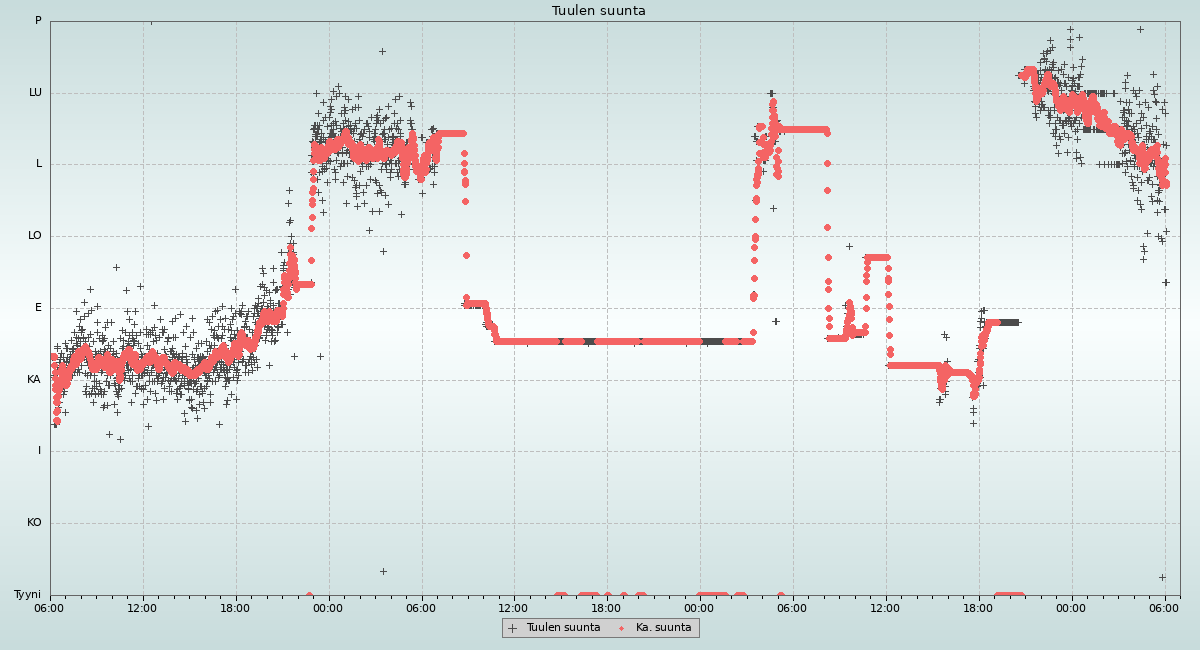Click the plus marker icon in the legend
This screenshot has height=650, width=1200.
[x=513, y=628]
